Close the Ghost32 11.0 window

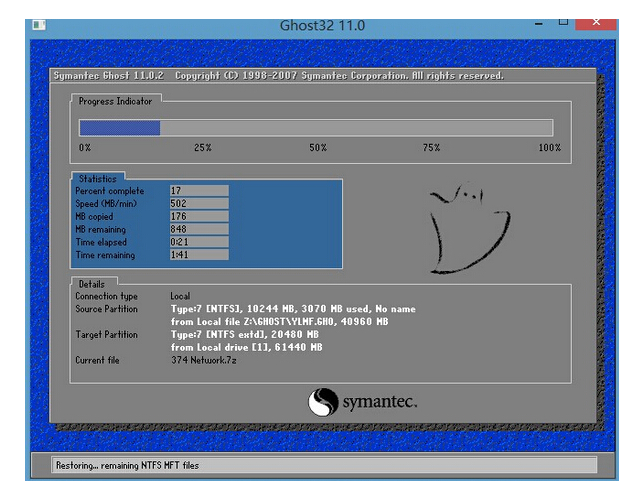click(596, 23)
